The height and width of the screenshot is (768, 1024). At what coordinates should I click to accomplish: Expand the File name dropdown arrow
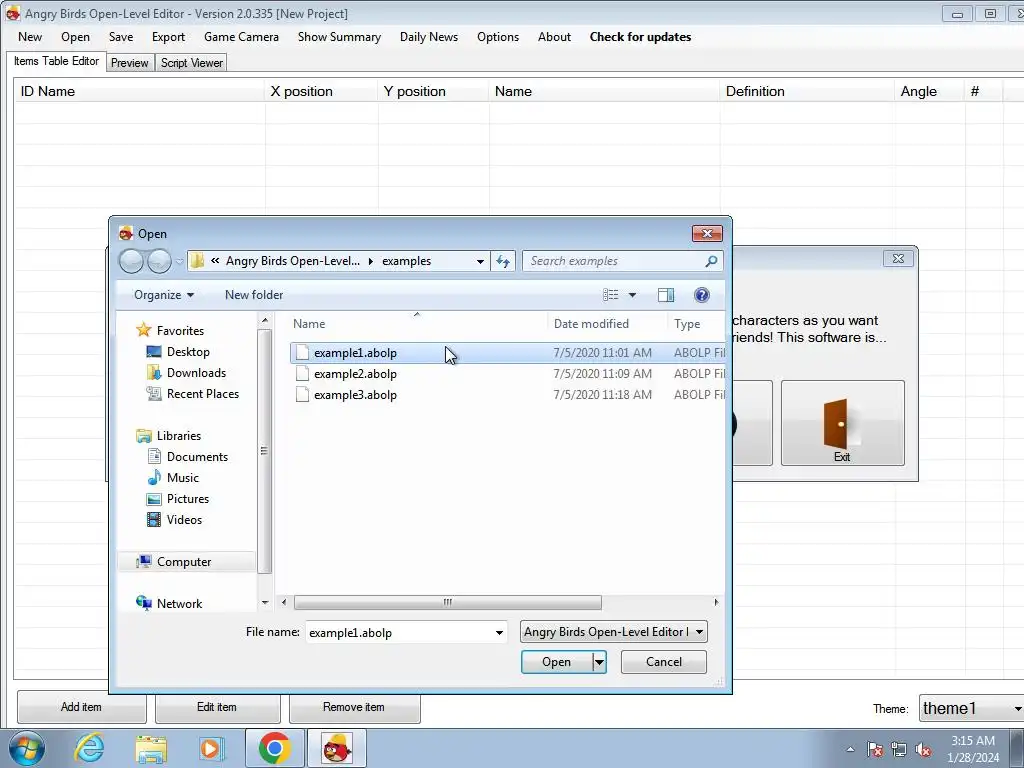tap(499, 633)
